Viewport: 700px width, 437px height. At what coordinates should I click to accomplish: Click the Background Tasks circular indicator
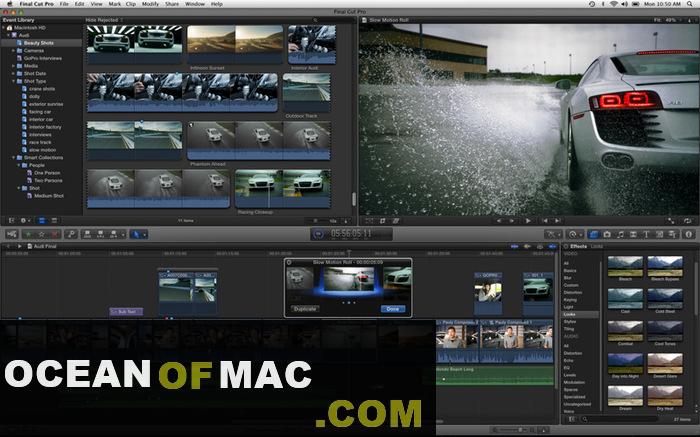tap(318, 233)
